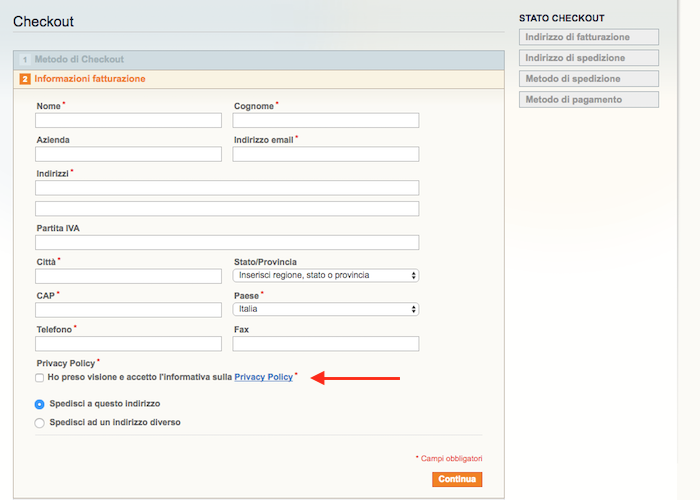This screenshot has height=500, width=700.
Task: Check the Privacy Policy acceptance checkbox
Action: [40, 378]
